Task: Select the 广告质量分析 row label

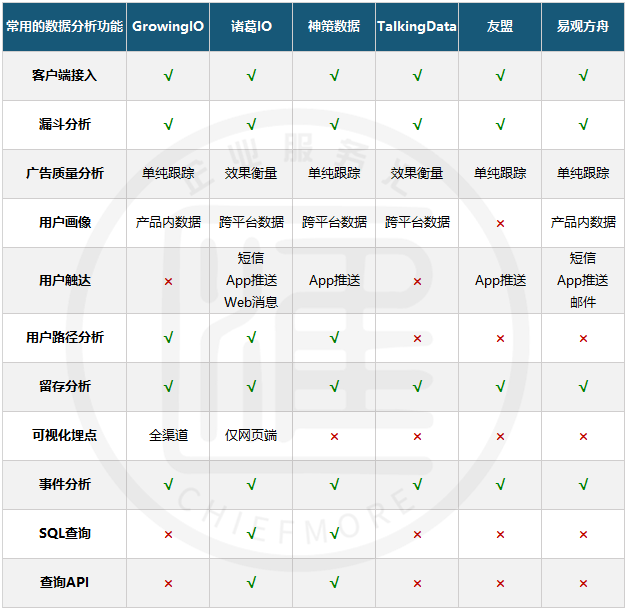Action: pyautogui.click(x=64, y=173)
